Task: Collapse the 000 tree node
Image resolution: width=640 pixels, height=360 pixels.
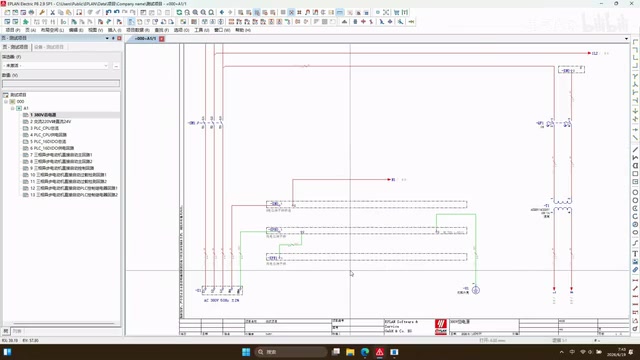Action: click(6, 102)
